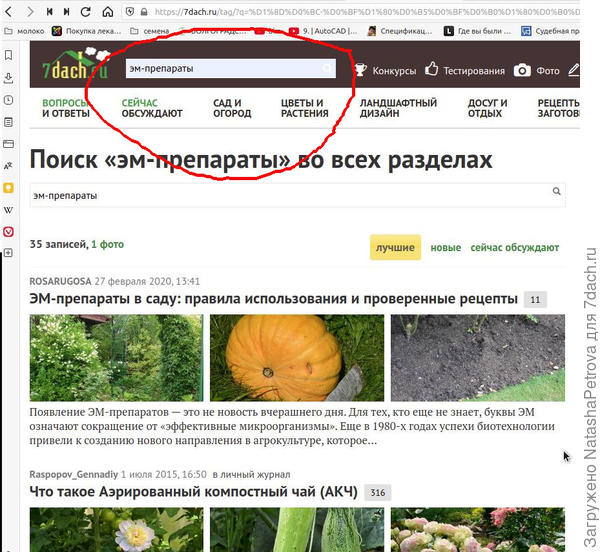Open the Notes panel in sidebar
600x552 pixels.
(x=8, y=122)
